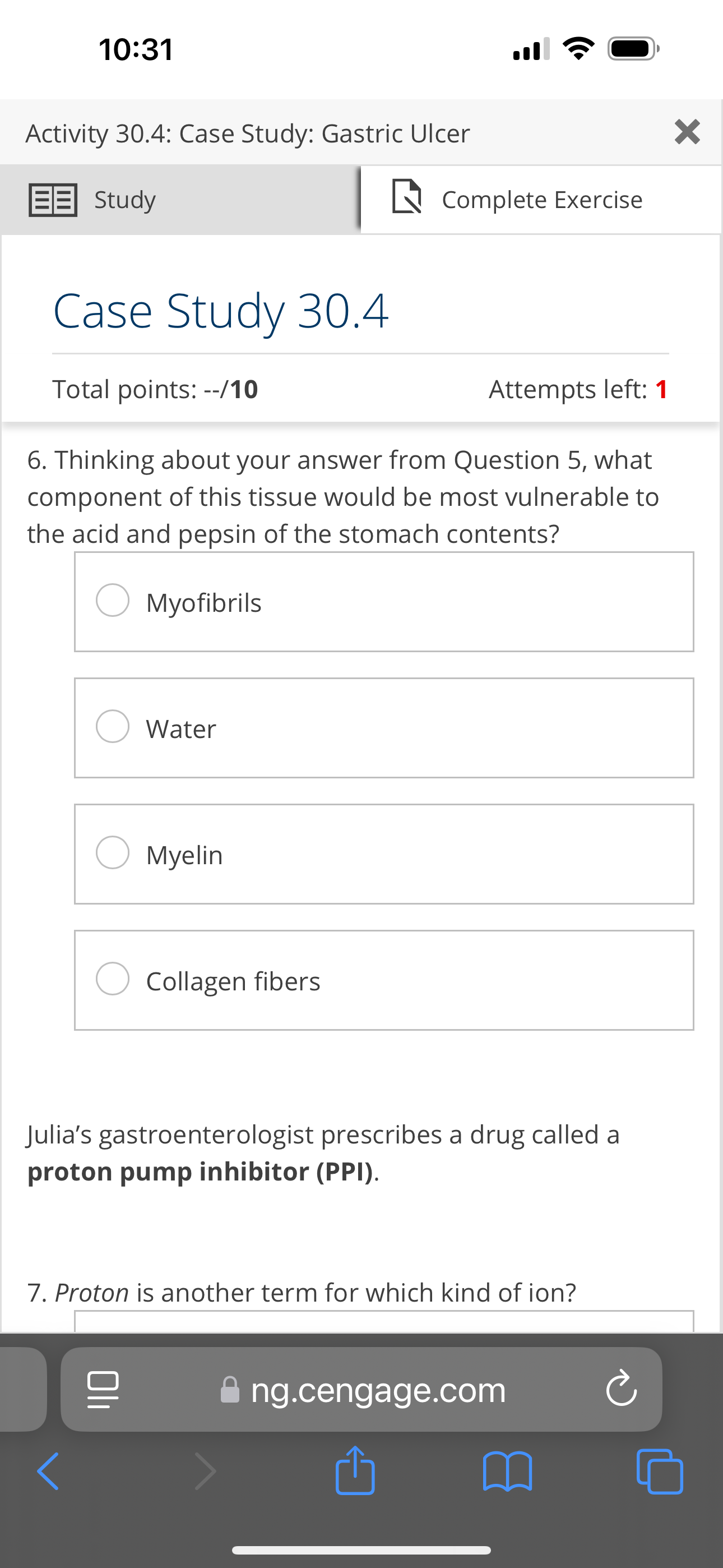Open the Safari share sheet
Image resolution: width=723 pixels, height=1568 pixels.
[356, 1473]
